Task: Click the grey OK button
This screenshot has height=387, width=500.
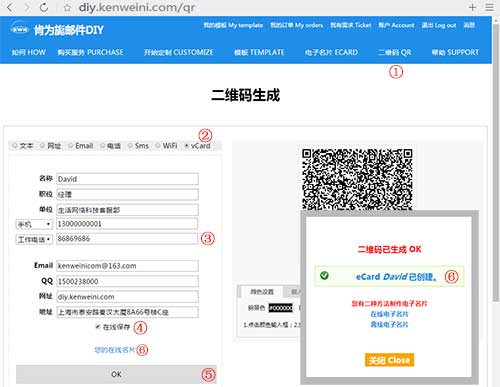Action: (x=116, y=374)
